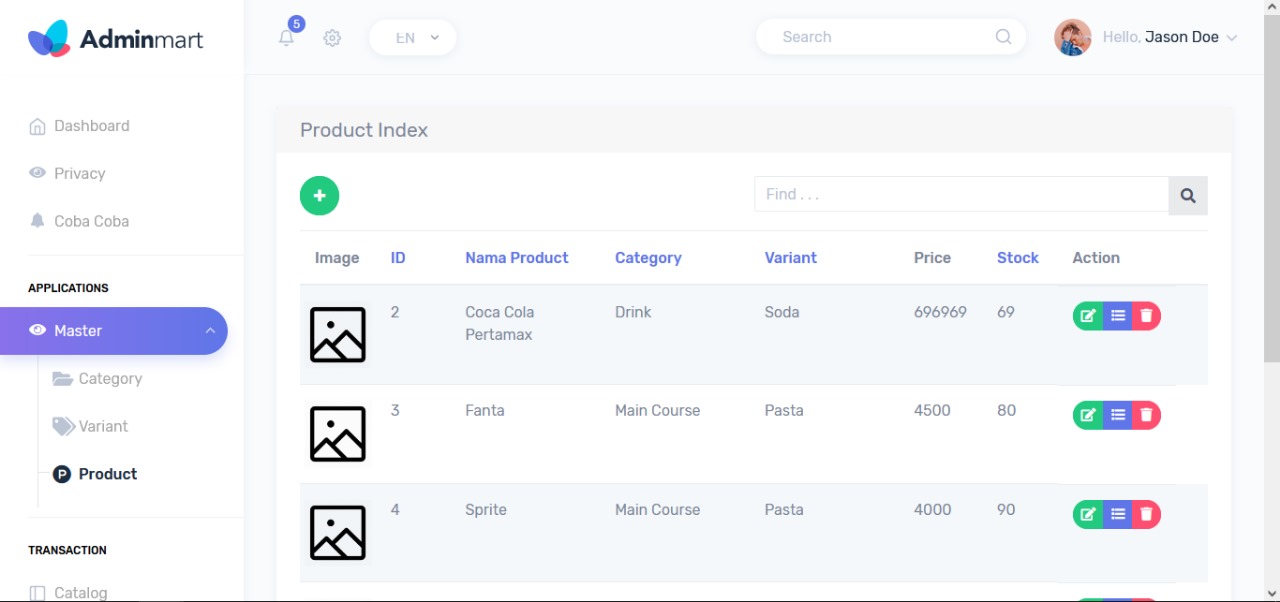Delete the Coca Cola Pertamax product
The image size is (1280, 602).
point(1147,316)
